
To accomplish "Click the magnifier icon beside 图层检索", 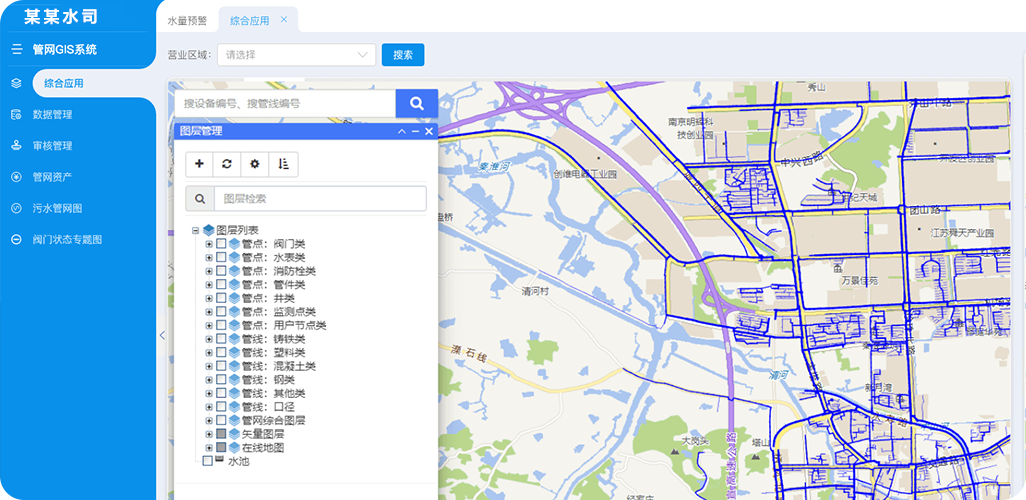I will (200, 198).
